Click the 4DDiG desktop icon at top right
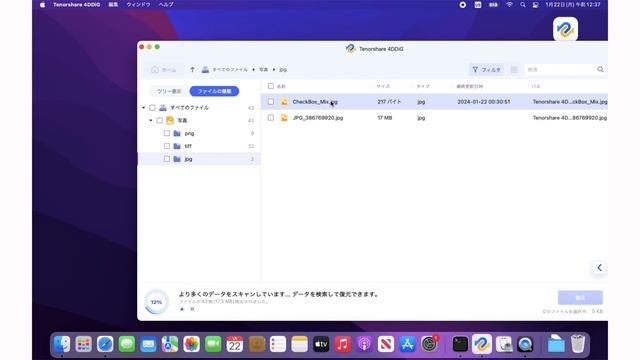 565,29
